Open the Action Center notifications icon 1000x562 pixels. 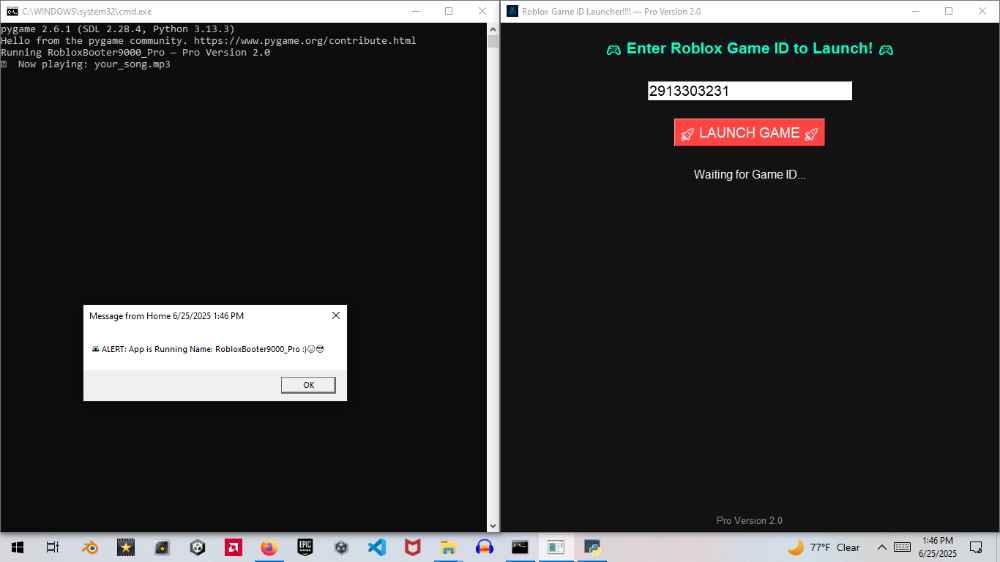click(x=976, y=547)
